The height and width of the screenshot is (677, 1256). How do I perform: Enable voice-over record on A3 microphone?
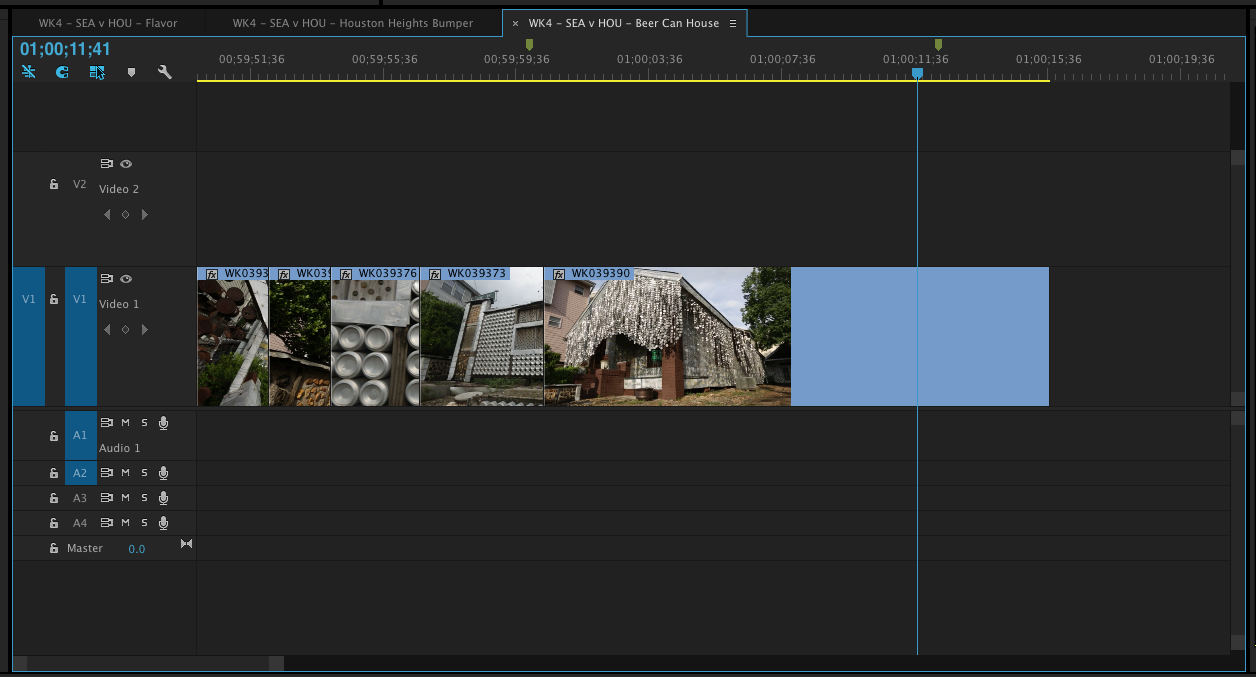(163, 498)
